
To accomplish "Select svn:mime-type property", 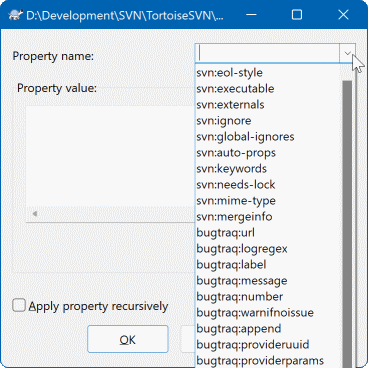I will coord(269,201).
